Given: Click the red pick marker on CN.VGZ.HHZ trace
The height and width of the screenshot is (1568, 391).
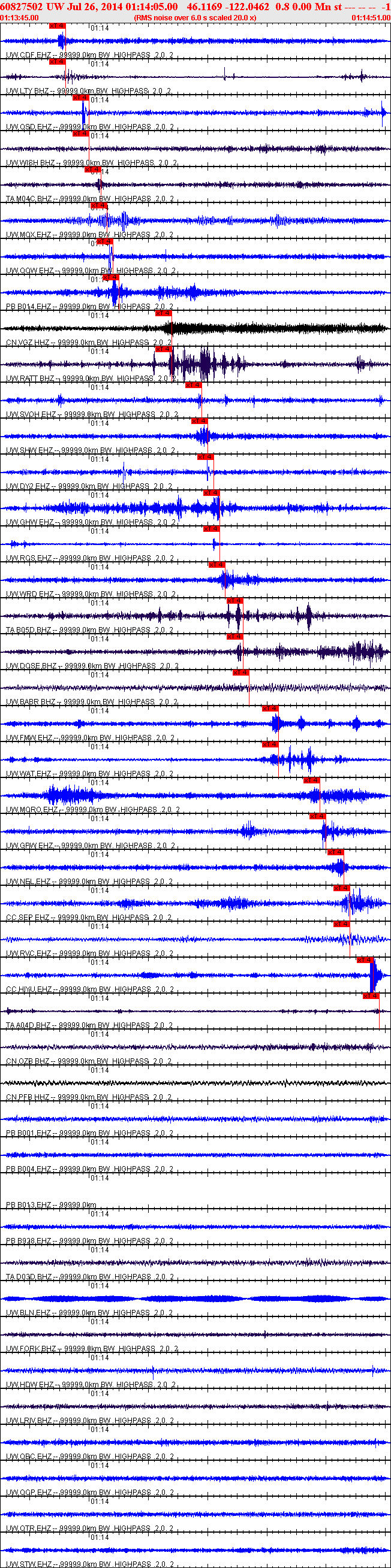Looking at the screenshot, I should coord(164,313).
